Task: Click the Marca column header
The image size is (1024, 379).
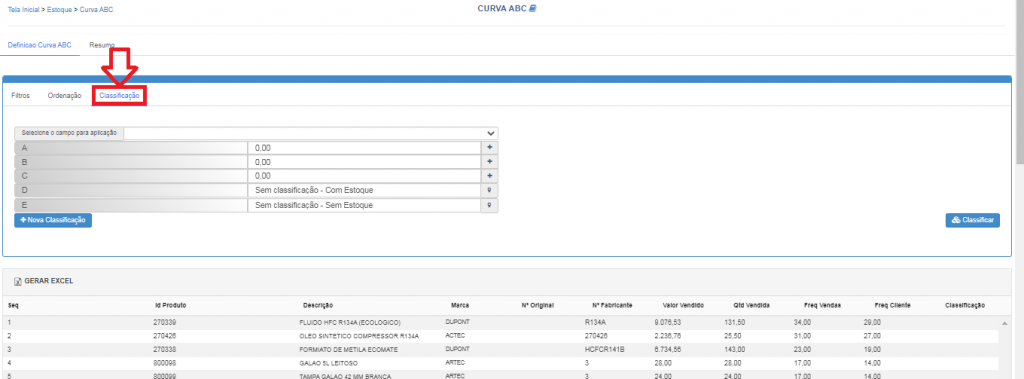Action: [x=460, y=305]
